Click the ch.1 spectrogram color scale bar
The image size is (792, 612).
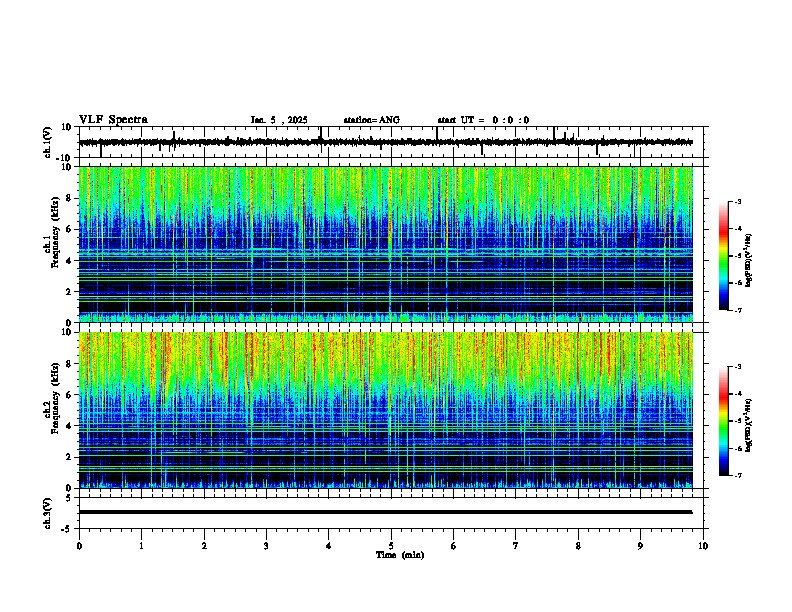tap(724, 256)
